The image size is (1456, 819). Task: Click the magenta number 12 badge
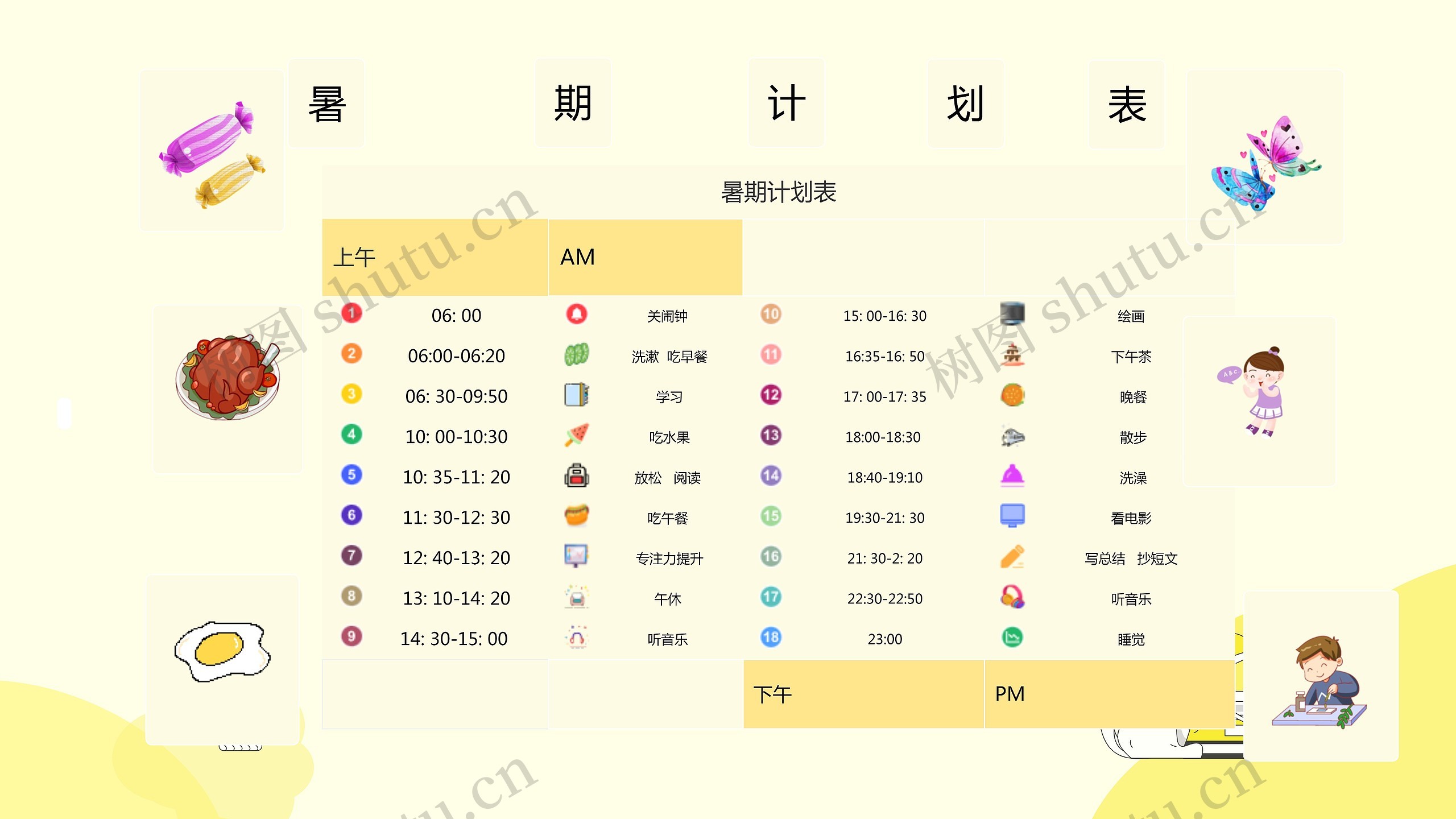point(771,395)
